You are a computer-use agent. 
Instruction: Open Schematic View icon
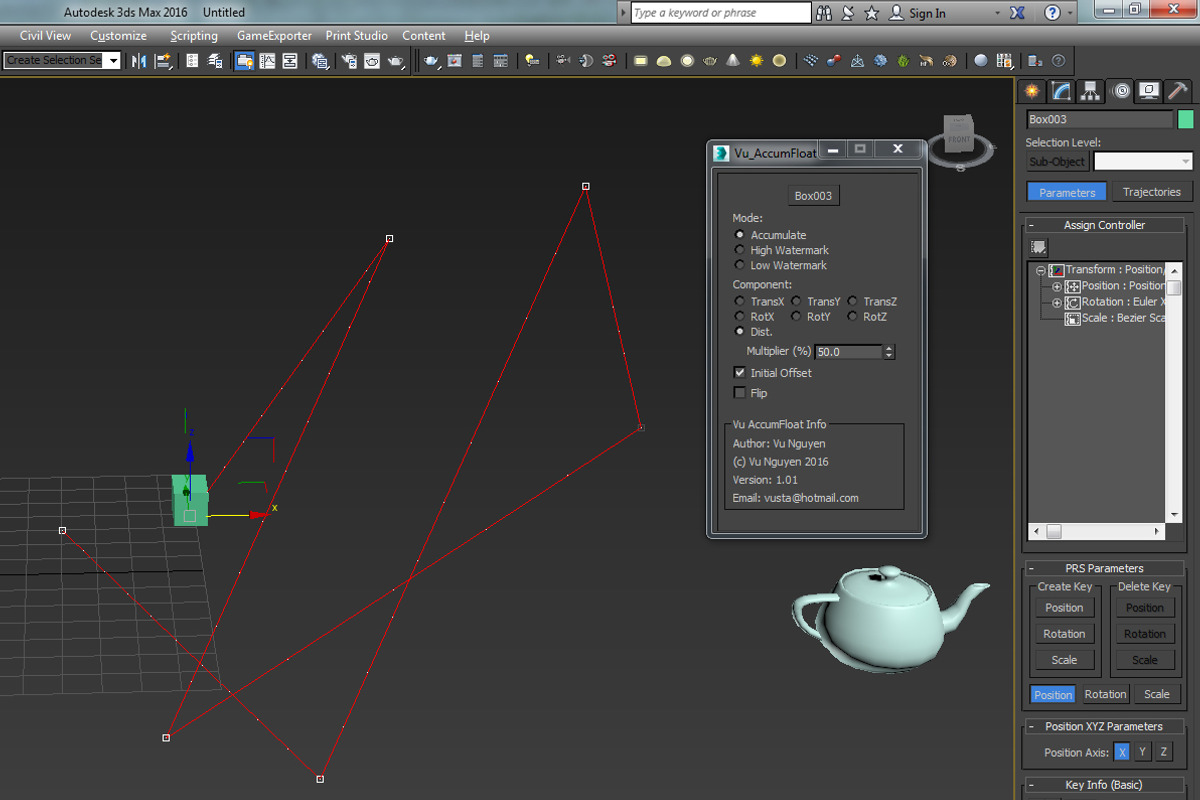click(x=290, y=61)
